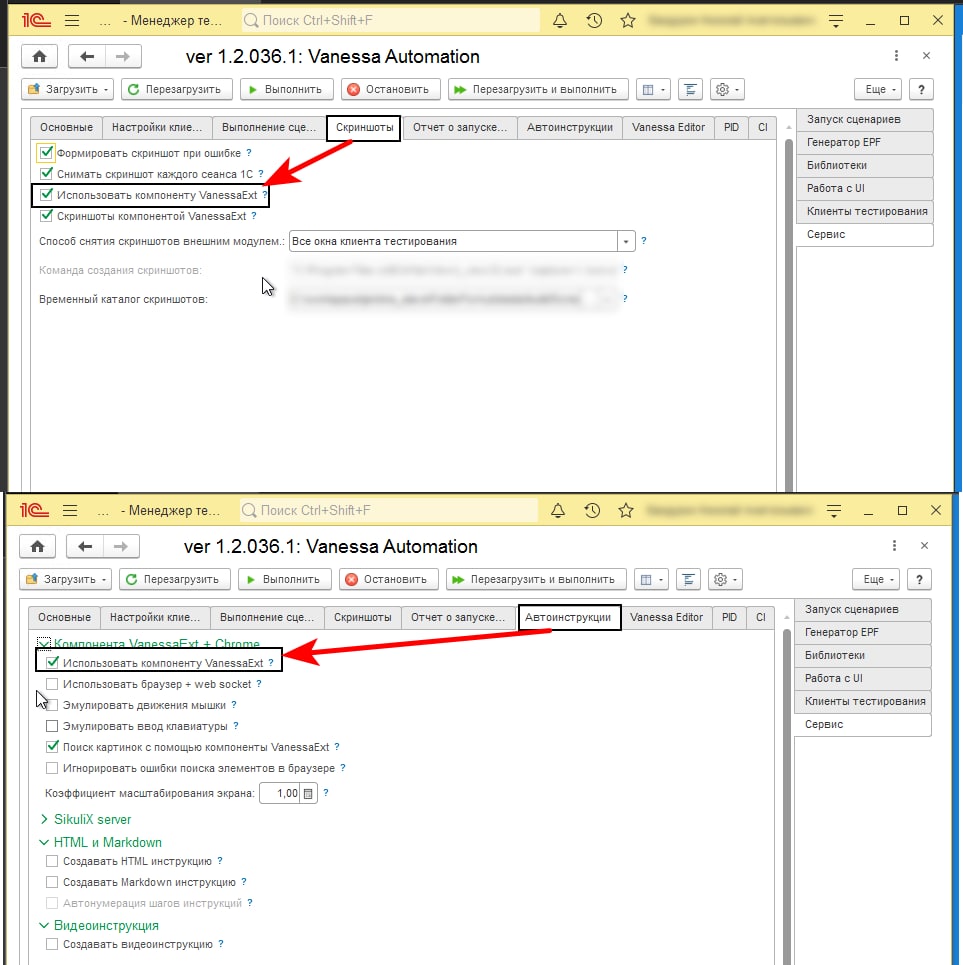Image resolution: width=963 pixels, height=965 pixels.
Task: Click text-align toolbar icon in top window
Action: click(x=690, y=89)
